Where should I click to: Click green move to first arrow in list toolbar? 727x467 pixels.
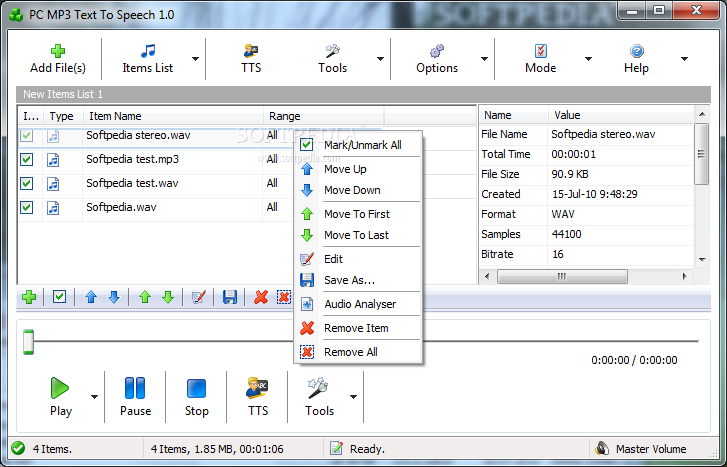[x=145, y=297]
